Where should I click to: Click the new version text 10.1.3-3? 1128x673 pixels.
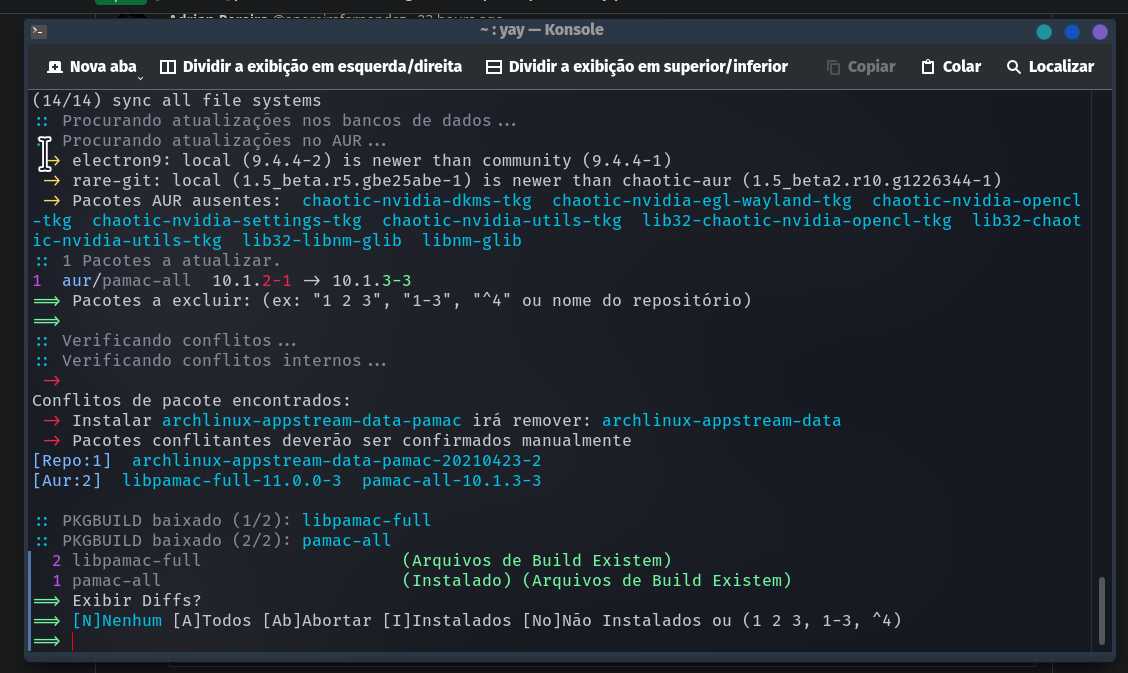[x=371, y=280]
